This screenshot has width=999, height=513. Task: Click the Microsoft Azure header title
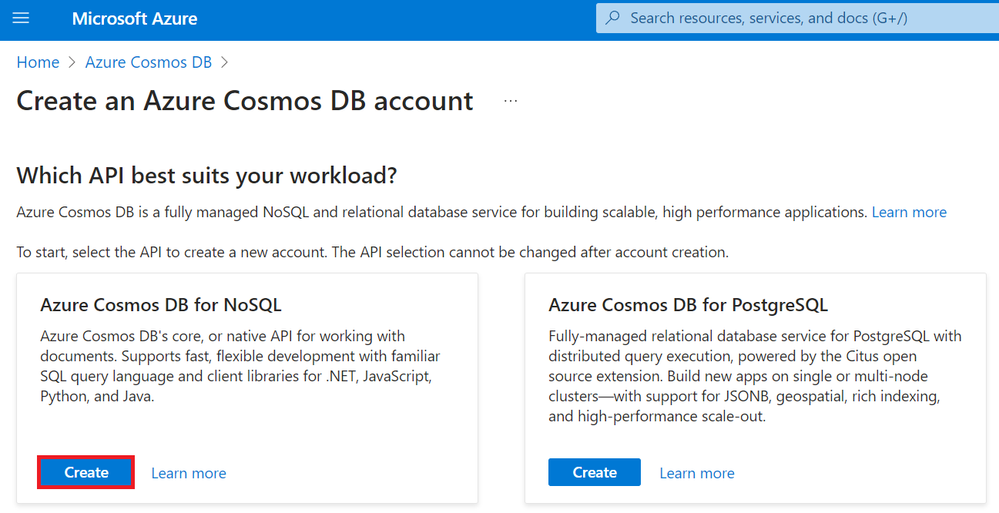(134, 18)
